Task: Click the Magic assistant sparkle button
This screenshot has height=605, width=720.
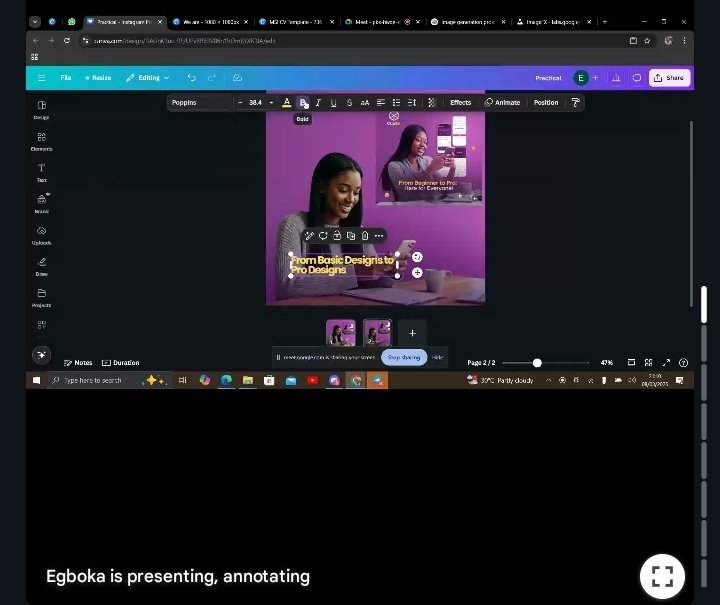Action: [41, 355]
